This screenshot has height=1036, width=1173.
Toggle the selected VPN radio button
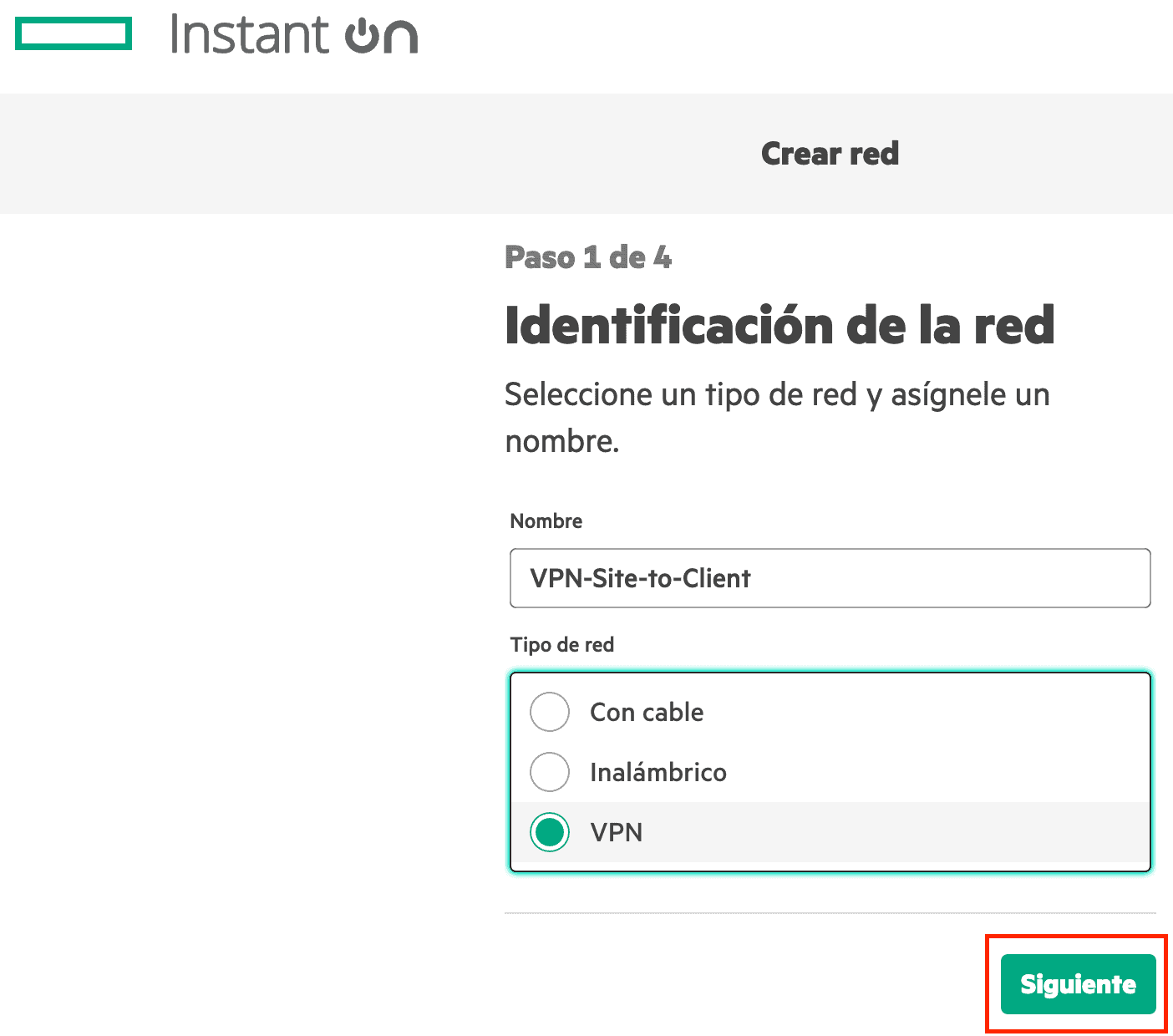coord(550,832)
